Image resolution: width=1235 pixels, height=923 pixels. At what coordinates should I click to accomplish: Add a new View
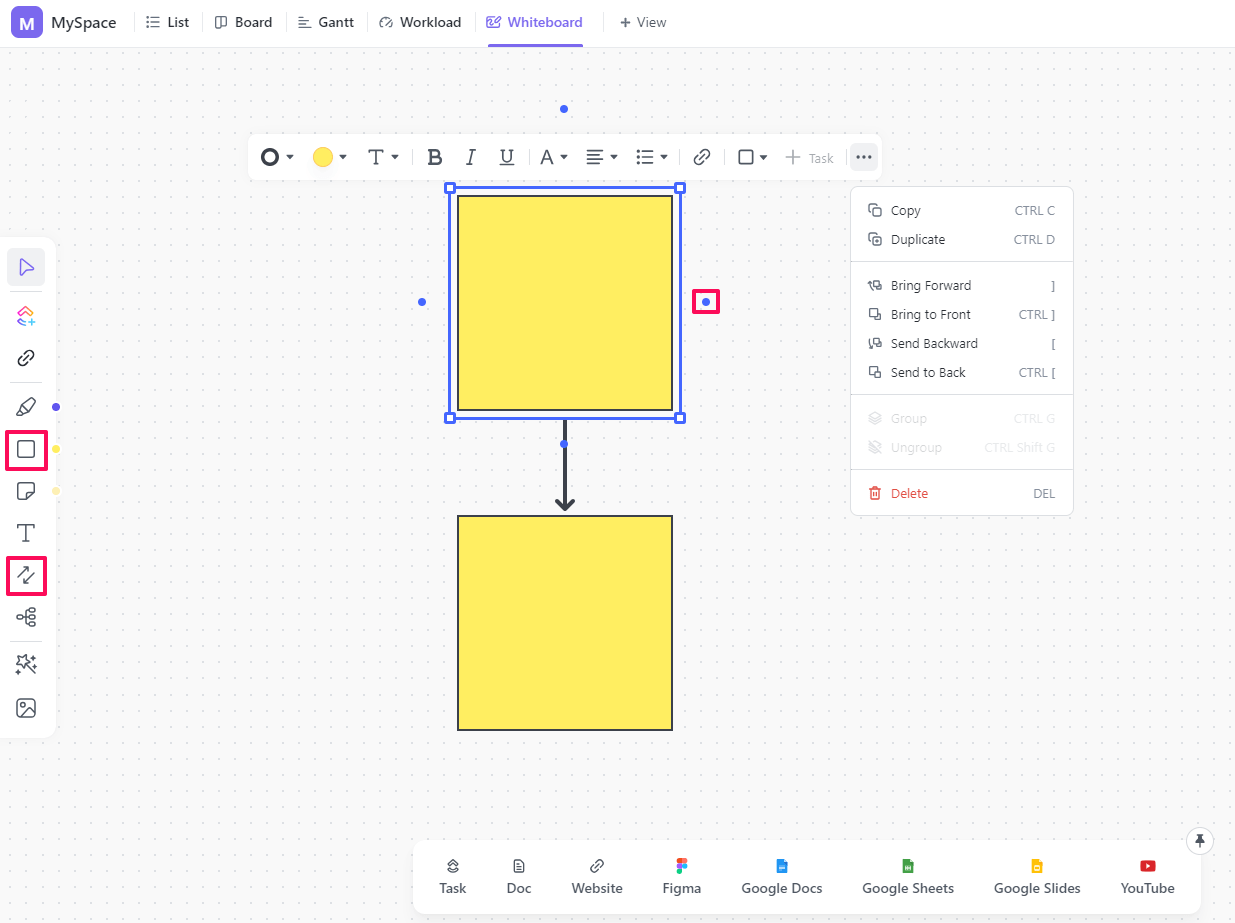click(x=642, y=22)
